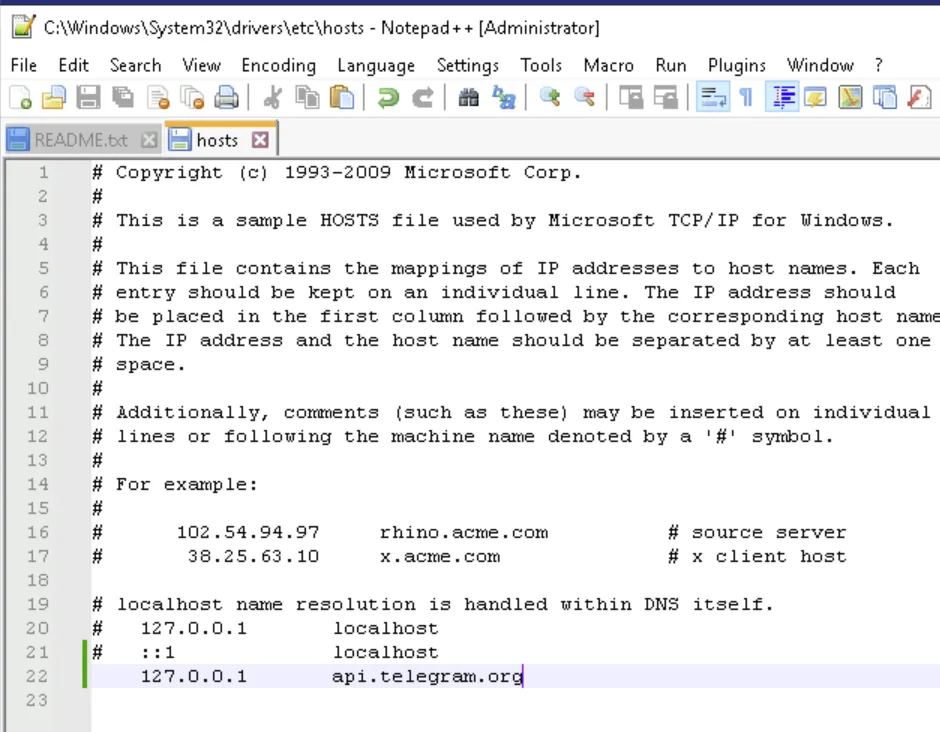Screen dimensions: 940x732
Task: Click the text 'api.telegram.org' on line 22
Action: 427,676
